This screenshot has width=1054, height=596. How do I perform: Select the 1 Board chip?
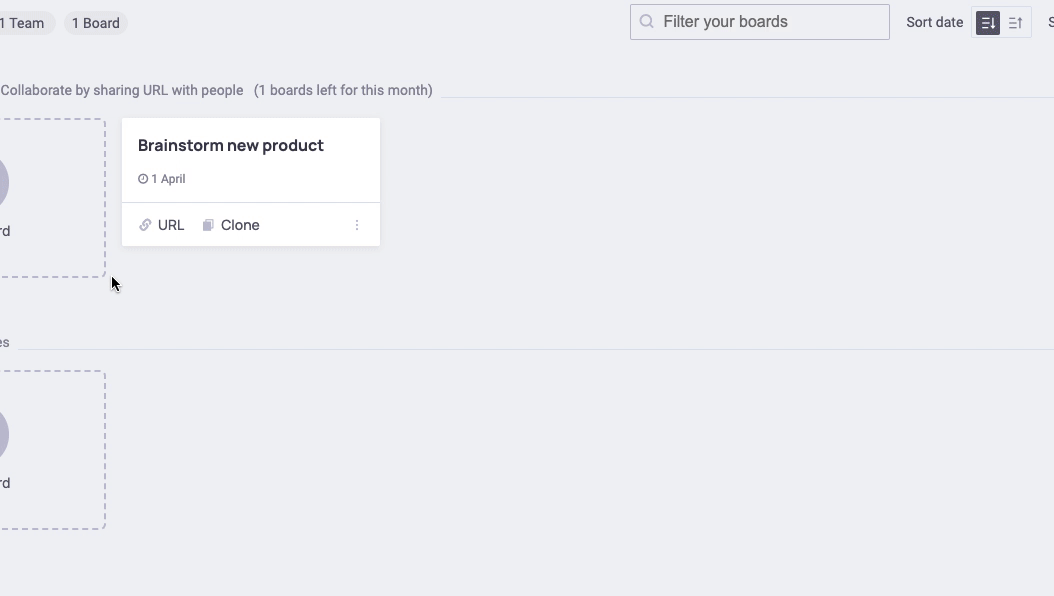96,23
